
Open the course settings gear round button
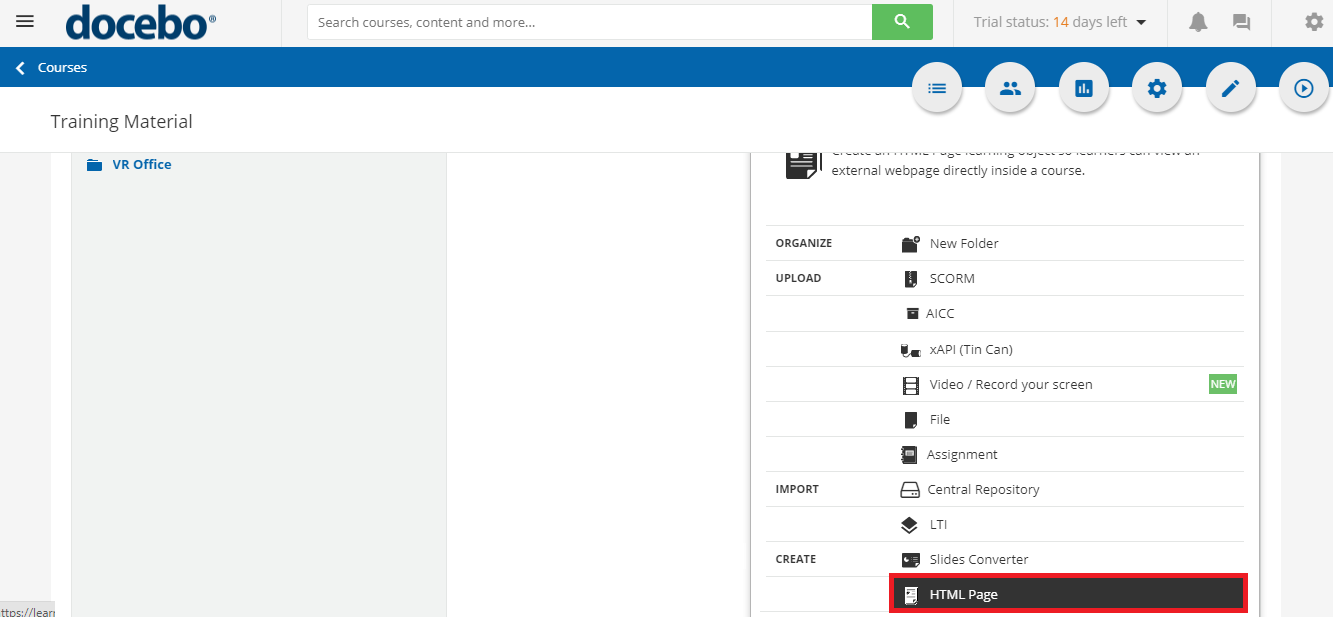coord(1157,88)
